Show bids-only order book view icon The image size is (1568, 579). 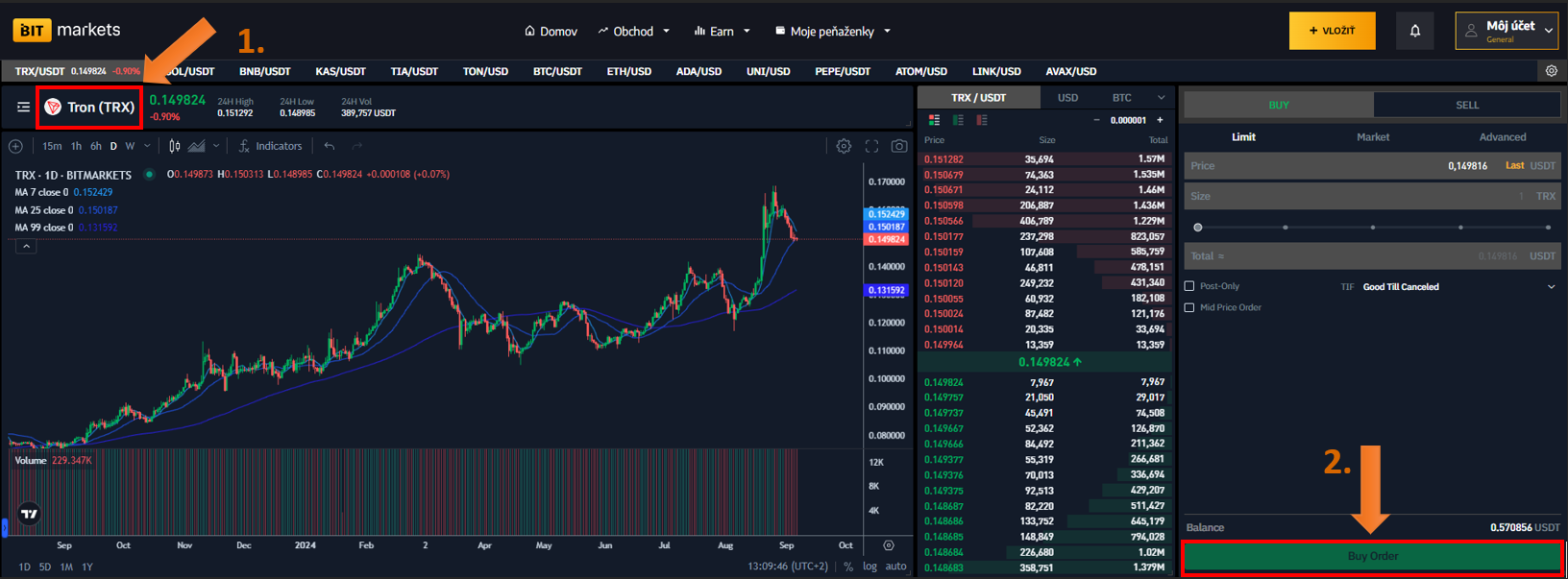click(958, 120)
